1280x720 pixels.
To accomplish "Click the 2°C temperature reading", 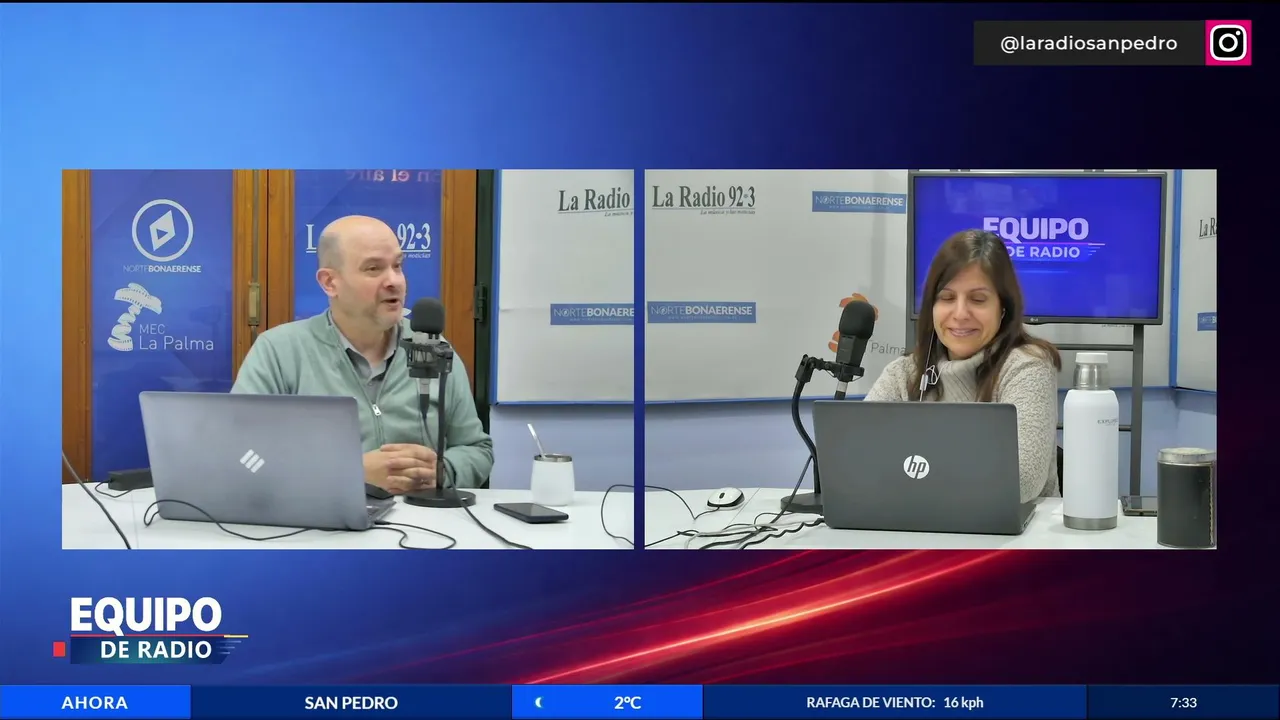I will pos(627,703).
